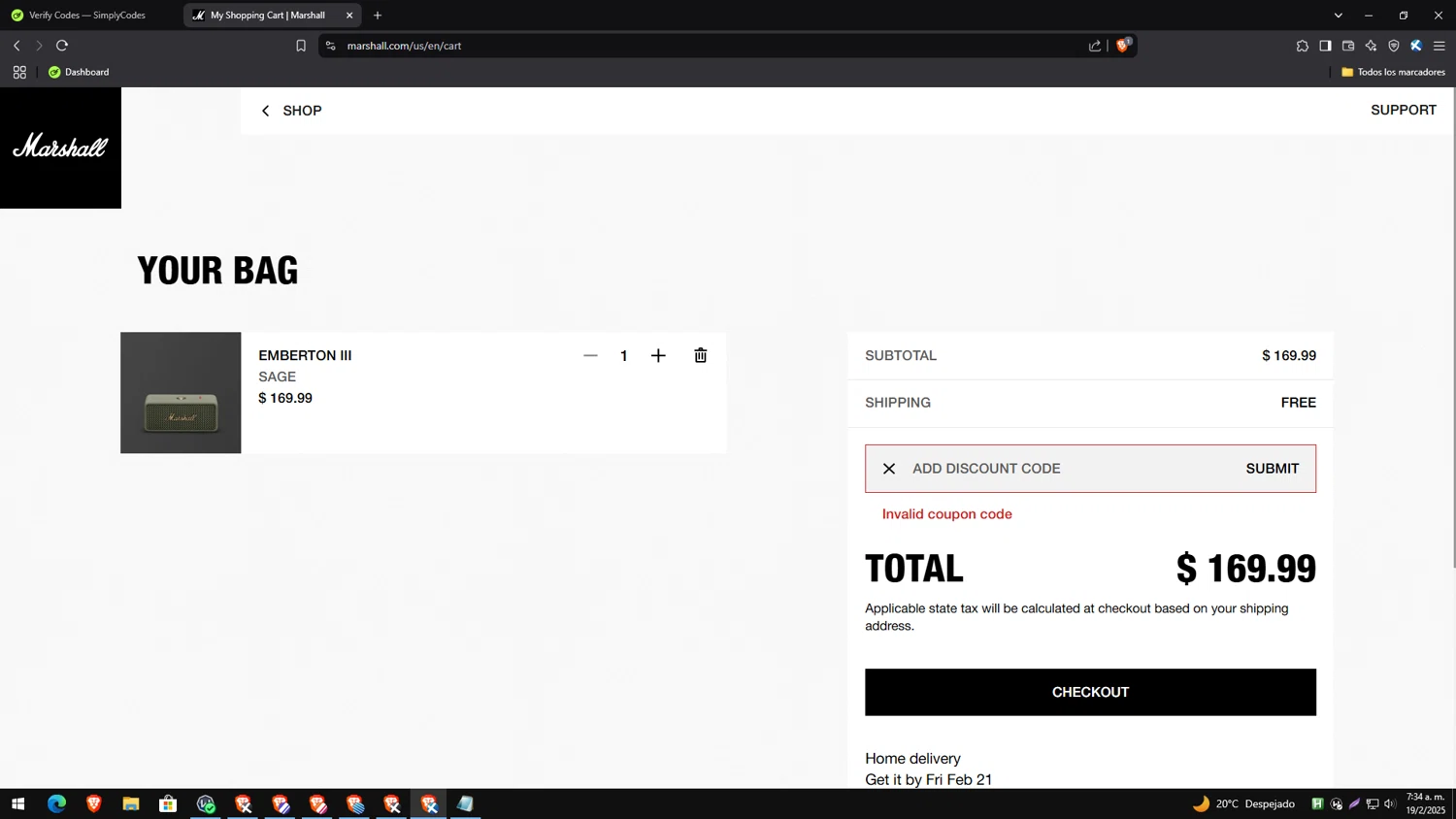This screenshot has width=1456, height=819.
Task: Go back in browser history
Action: click(x=17, y=46)
